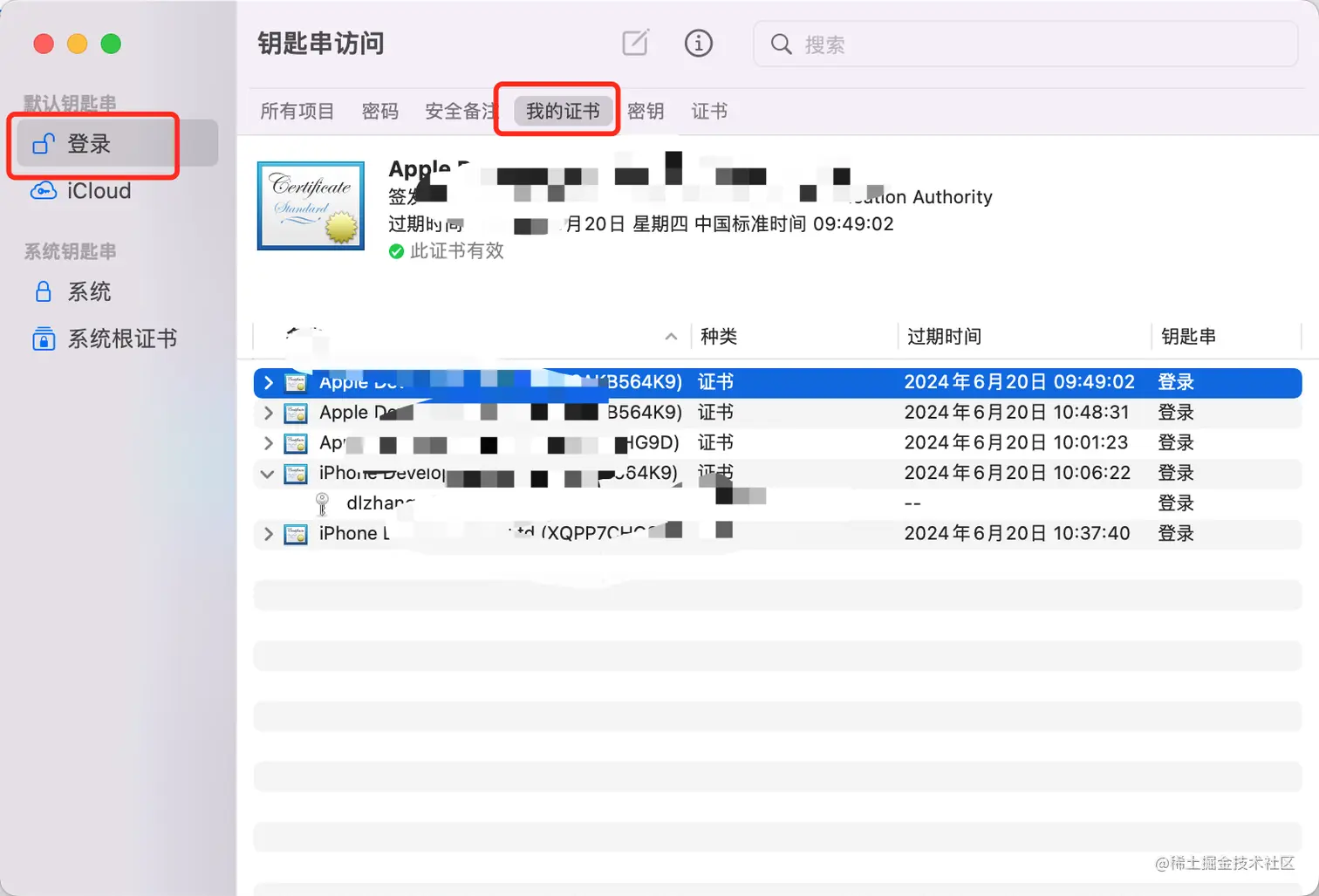Select the 系统根证书 keychain
Image resolution: width=1319 pixels, height=896 pixels.
coord(122,339)
